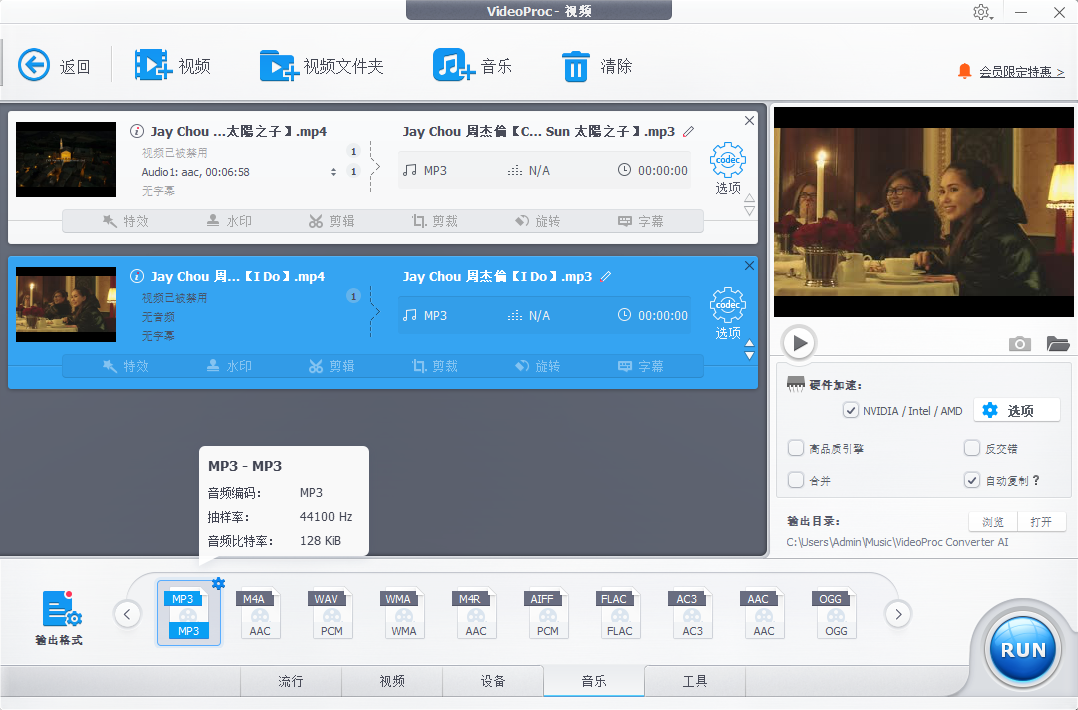The height and width of the screenshot is (710, 1078).
Task: Select the AIFF PCM output format
Action: [548, 613]
